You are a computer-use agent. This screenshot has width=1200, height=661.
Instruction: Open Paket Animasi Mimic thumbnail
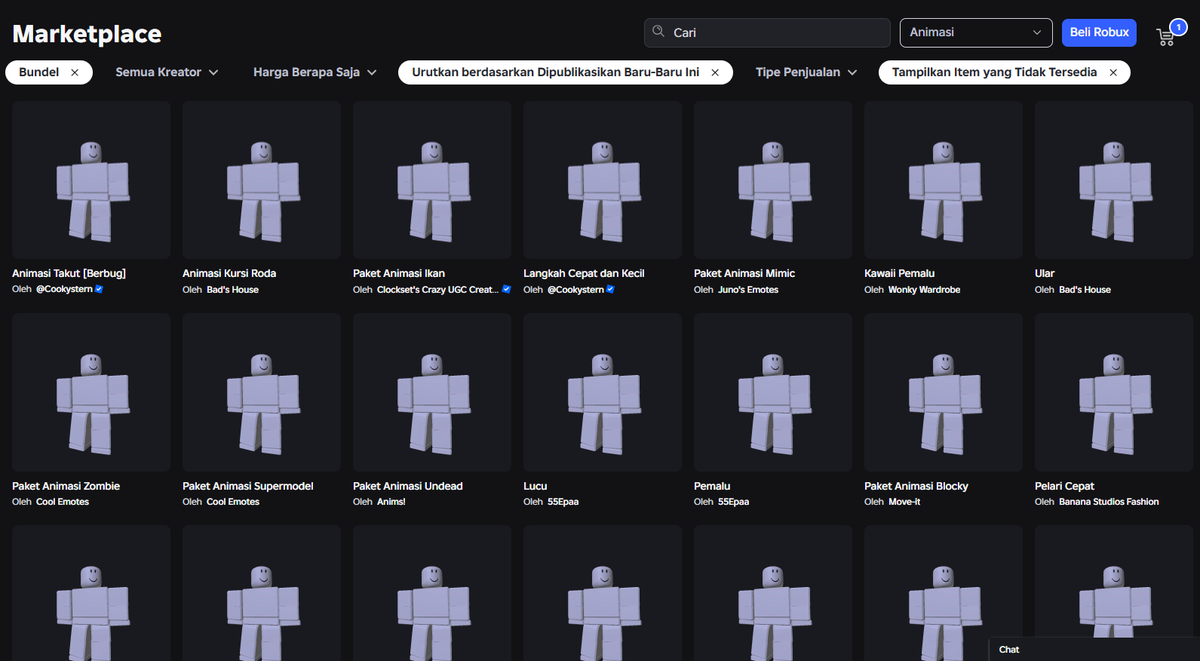773,180
